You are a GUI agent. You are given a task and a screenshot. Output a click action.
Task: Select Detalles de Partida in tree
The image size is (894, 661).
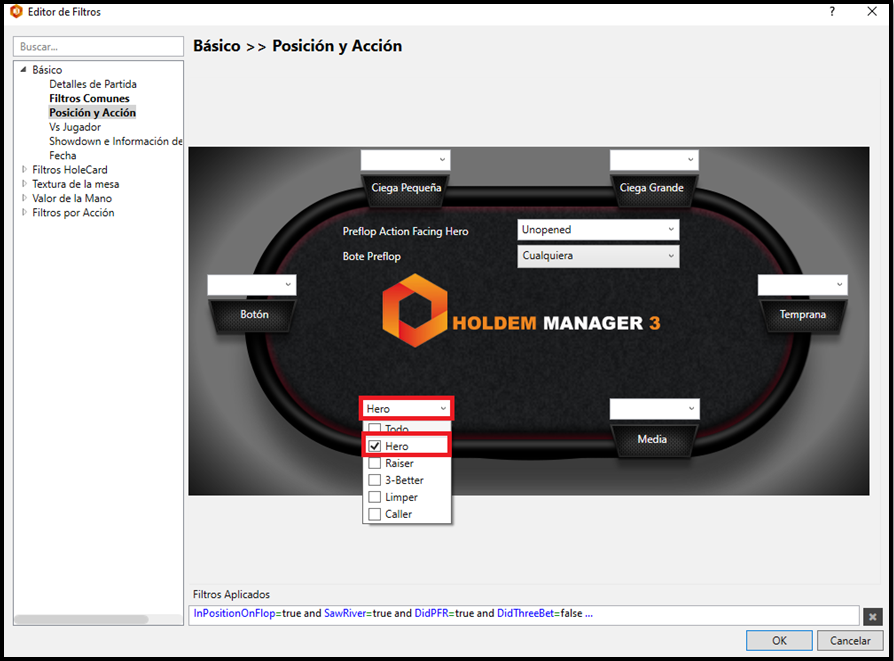[93, 84]
